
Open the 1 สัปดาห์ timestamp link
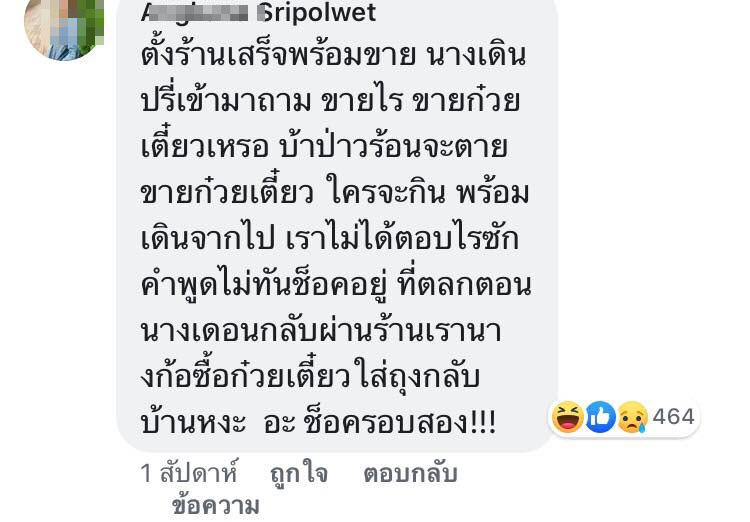point(189,473)
